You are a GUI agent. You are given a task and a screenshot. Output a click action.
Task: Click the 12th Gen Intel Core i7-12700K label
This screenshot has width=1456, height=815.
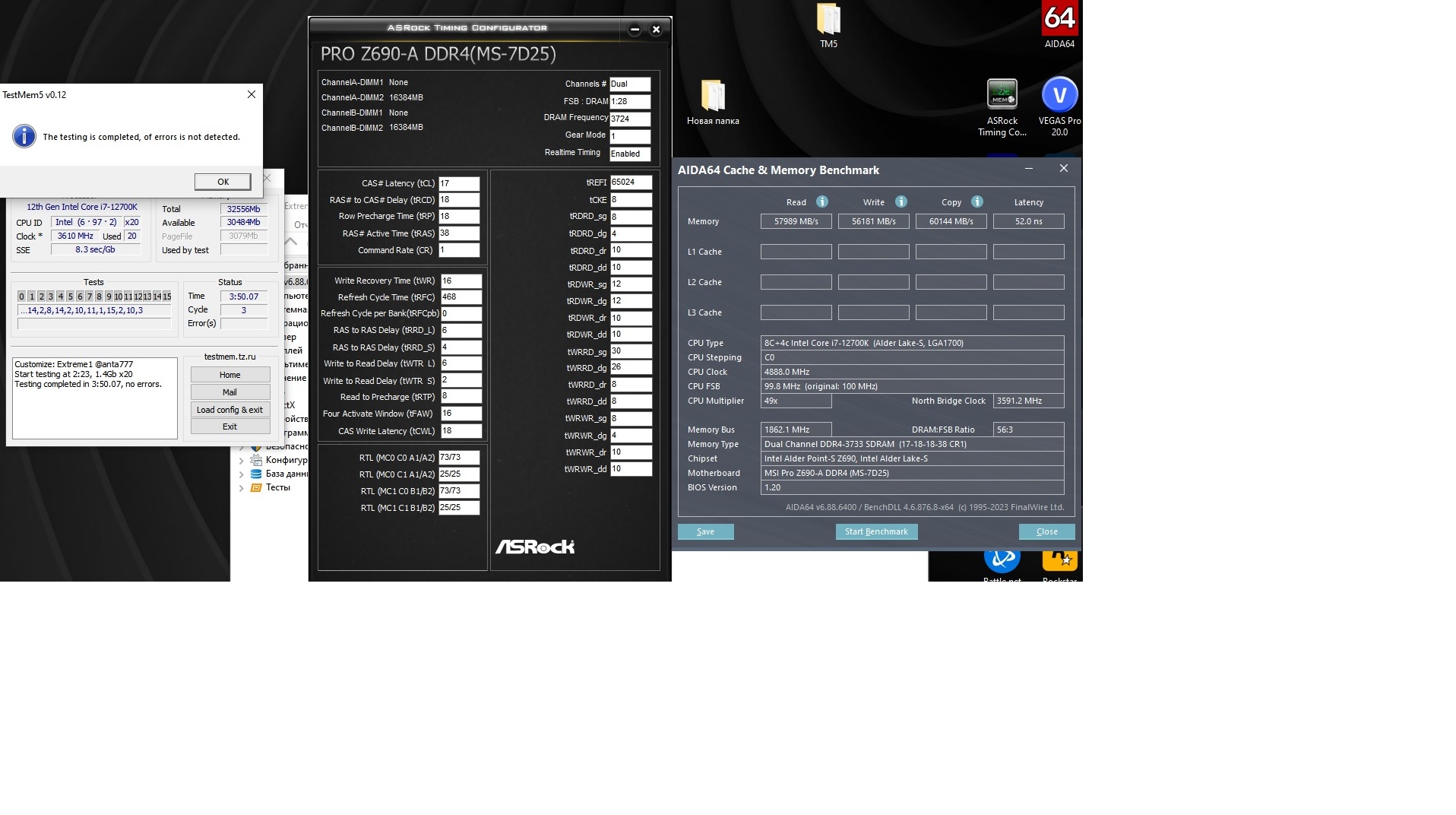tap(82, 207)
